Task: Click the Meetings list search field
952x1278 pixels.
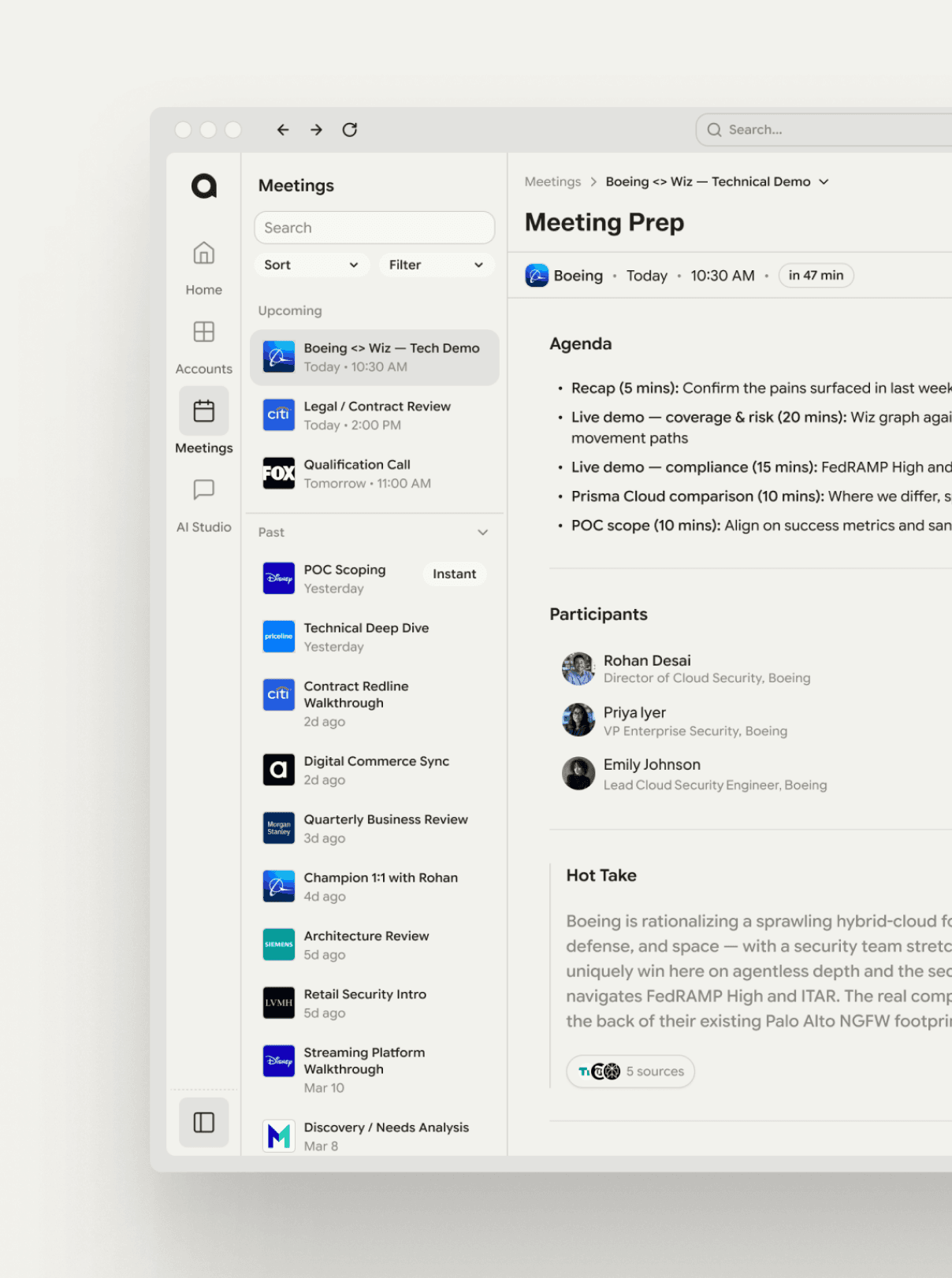Action: pos(374,228)
